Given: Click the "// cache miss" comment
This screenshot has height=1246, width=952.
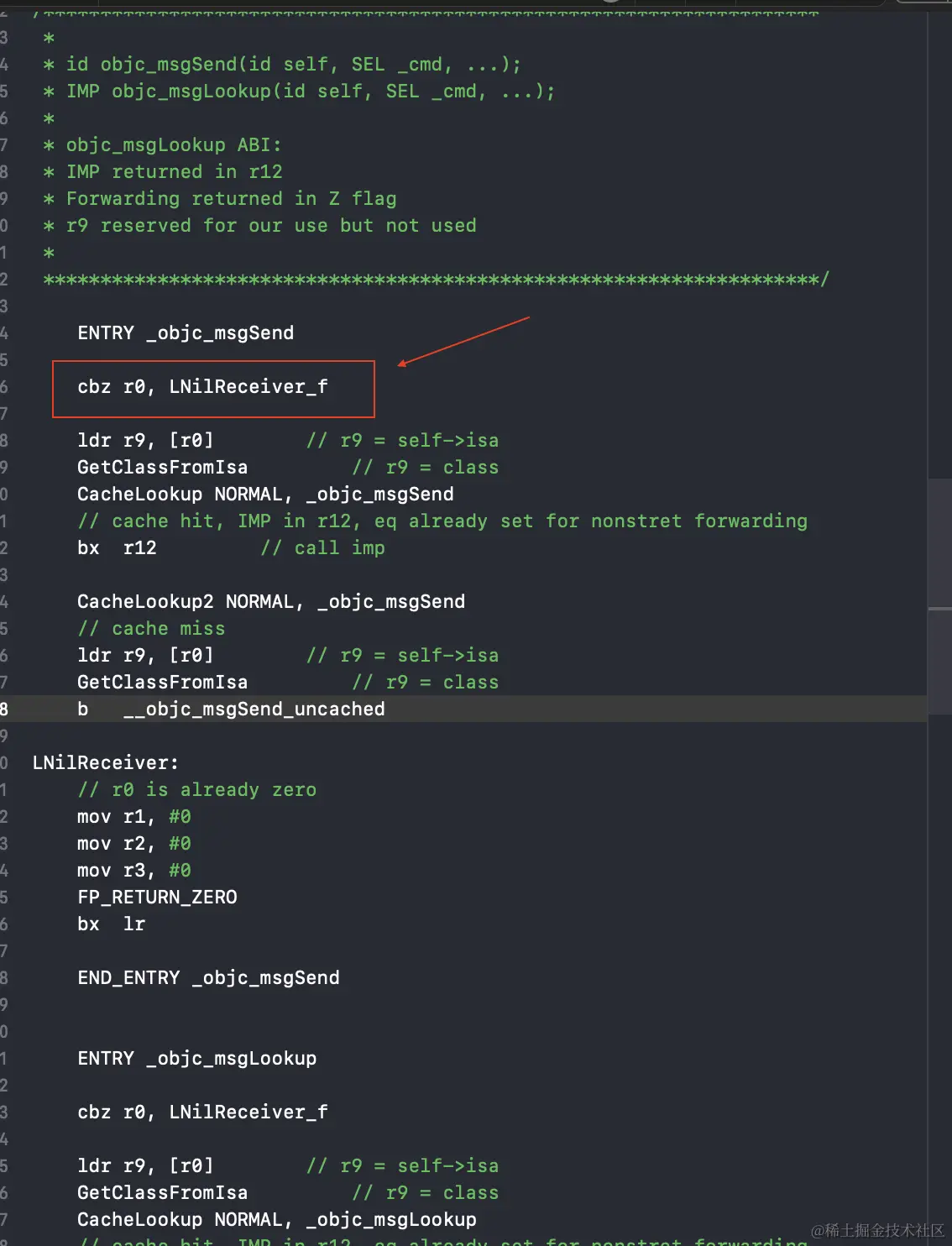Looking at the screenshot, I should tap(151, 629).
